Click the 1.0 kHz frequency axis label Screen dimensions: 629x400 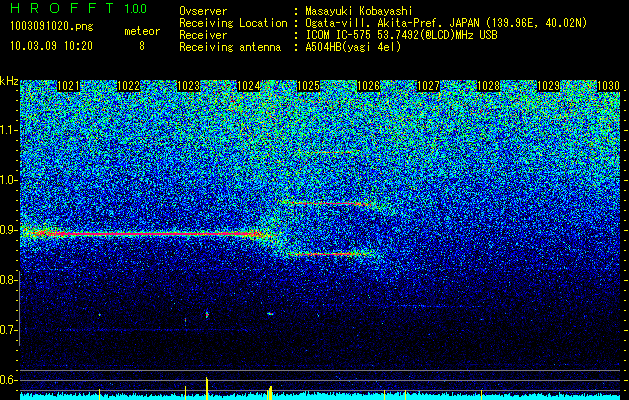point(8,181)
